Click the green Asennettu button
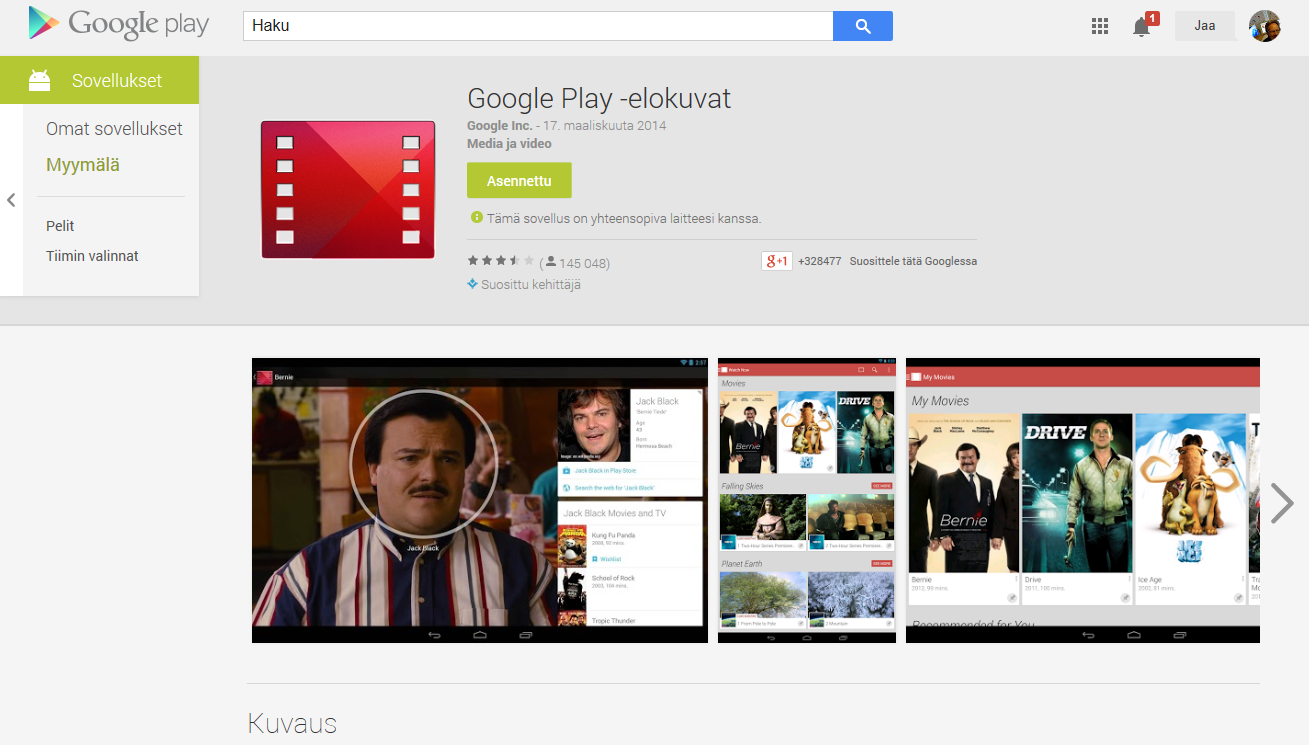1309x745 pixels. coord(519,181)
